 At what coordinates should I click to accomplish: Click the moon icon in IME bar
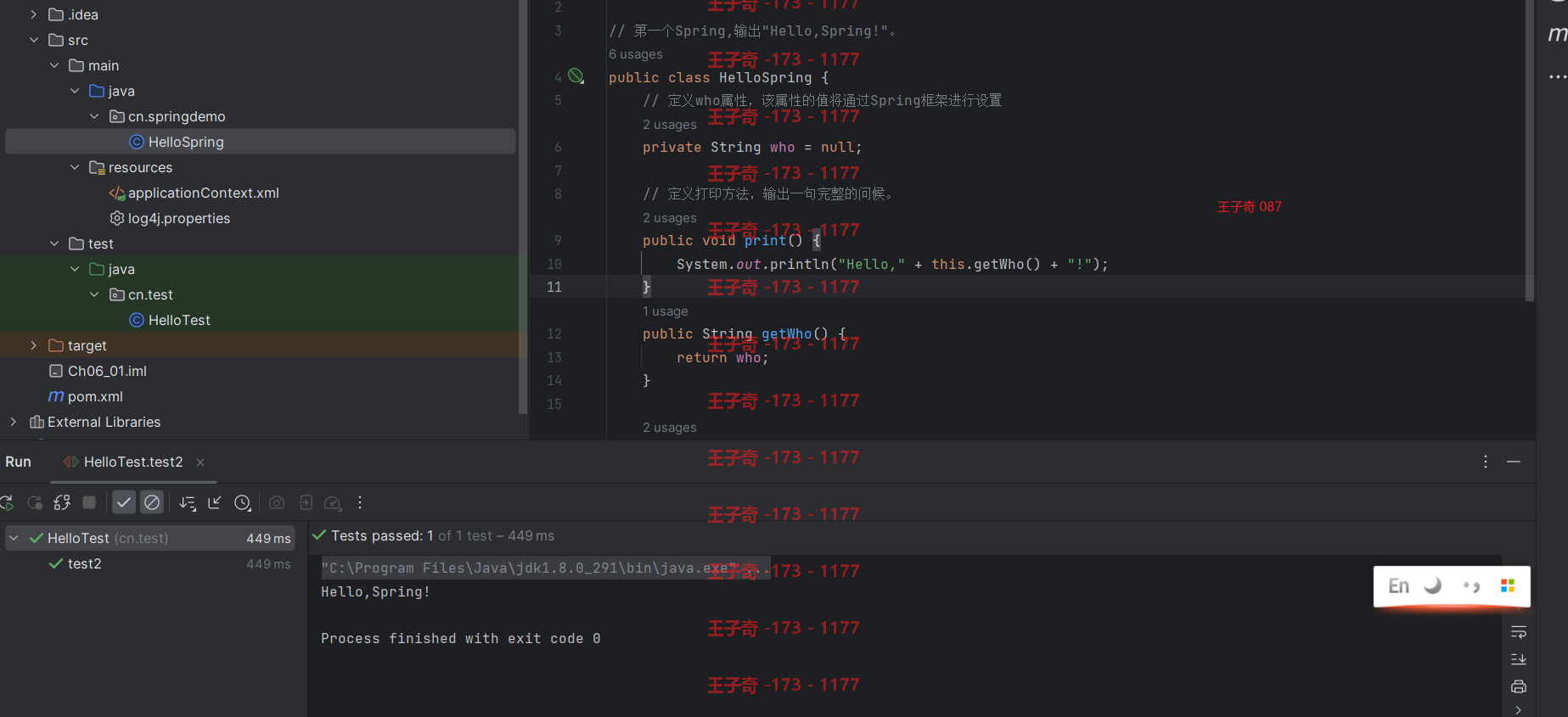click(1433, 586)
